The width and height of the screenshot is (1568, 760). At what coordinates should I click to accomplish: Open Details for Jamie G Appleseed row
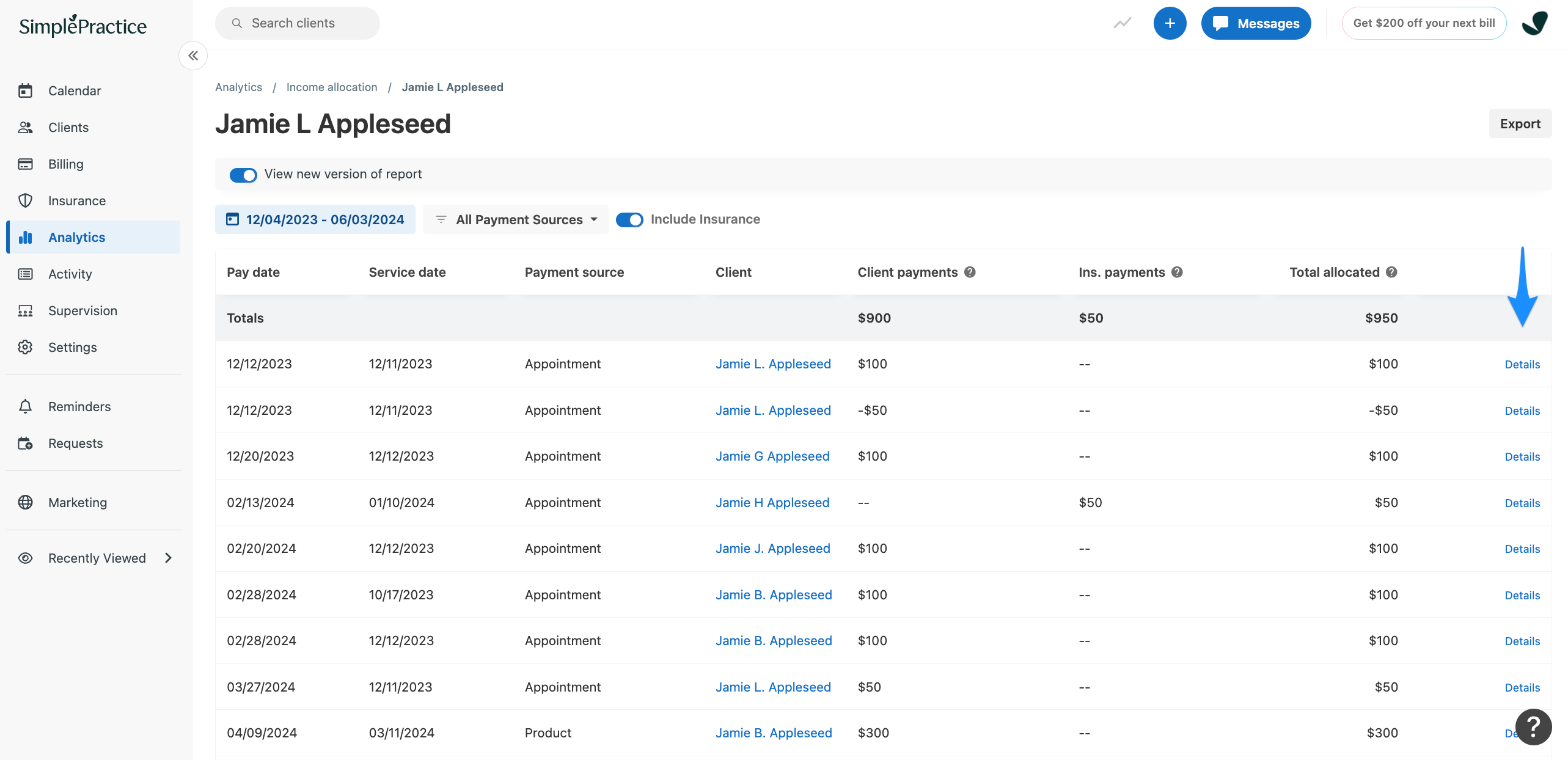[1522, 456]
